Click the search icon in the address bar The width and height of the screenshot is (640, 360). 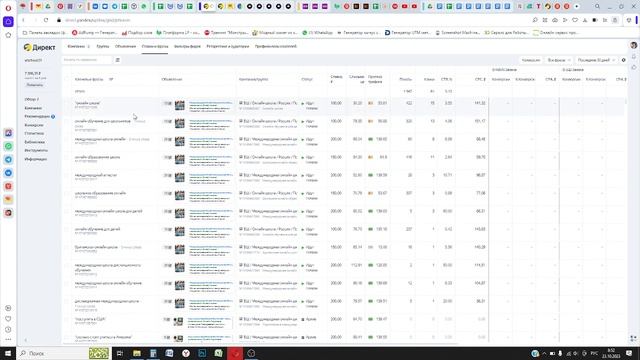point(535,20)
